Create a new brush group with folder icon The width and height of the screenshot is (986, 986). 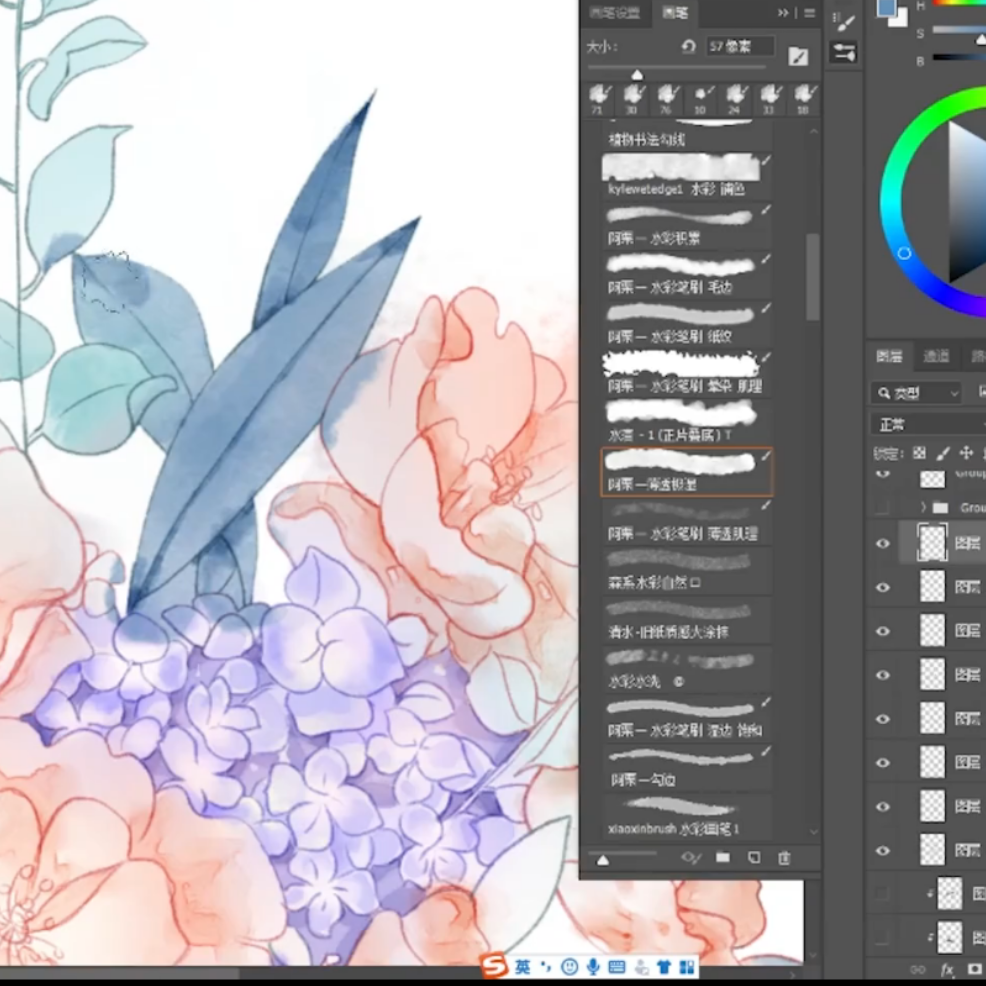tap(723, 857)
